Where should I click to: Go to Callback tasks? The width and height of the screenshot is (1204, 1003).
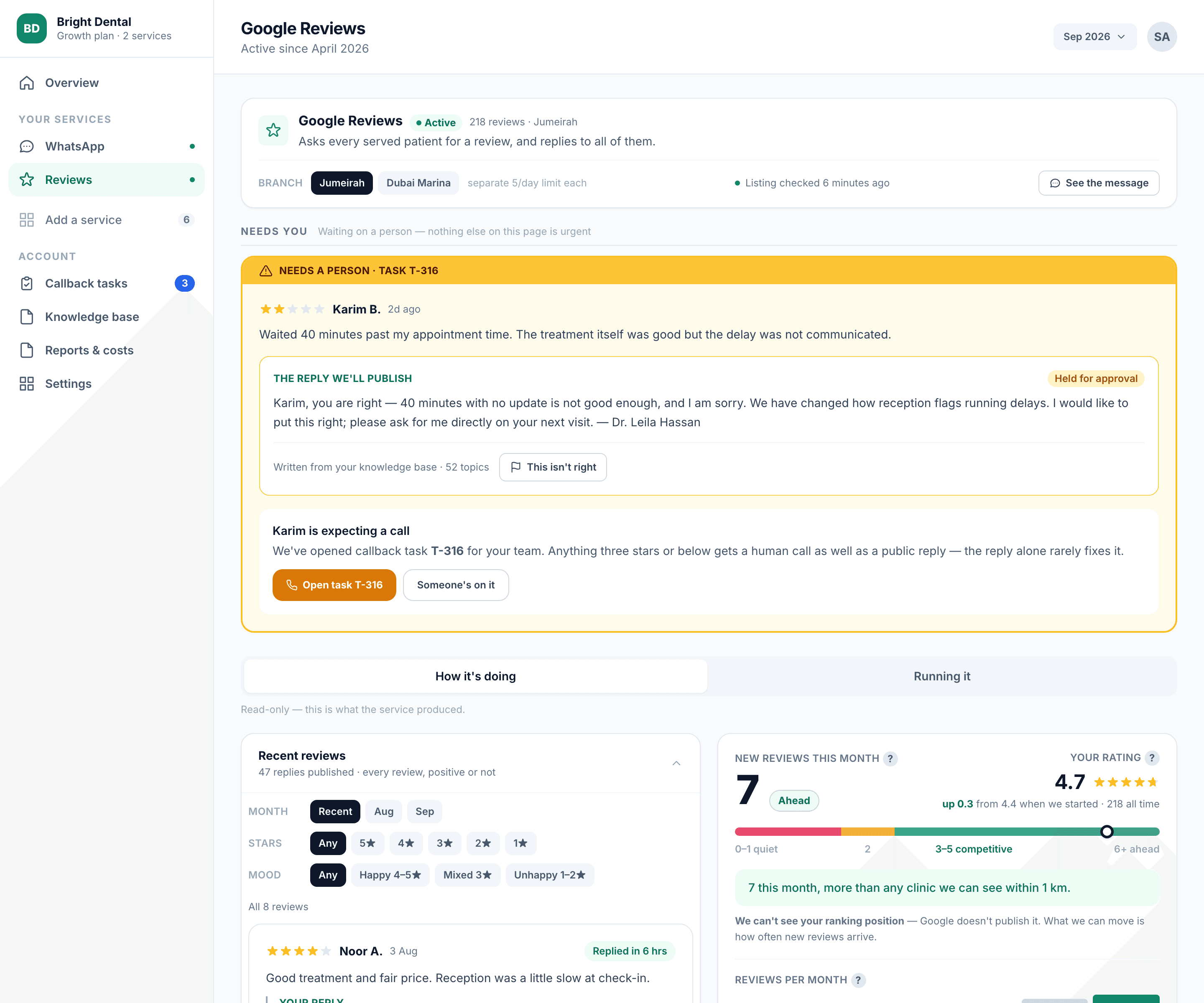107,284
